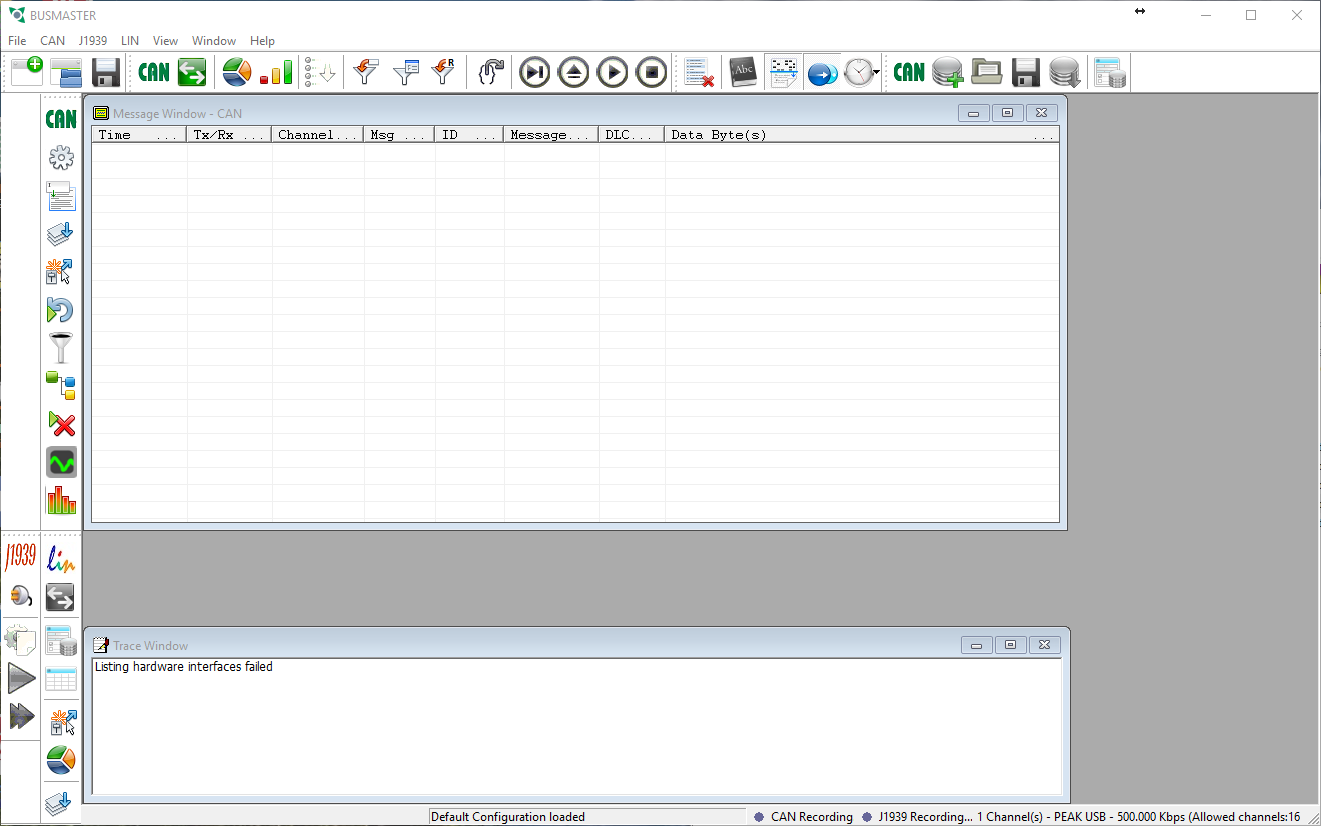Save configuration using the top-left floppy disk icon
This screenshot has height=826, width=1321.
click(x=106, y=72)
